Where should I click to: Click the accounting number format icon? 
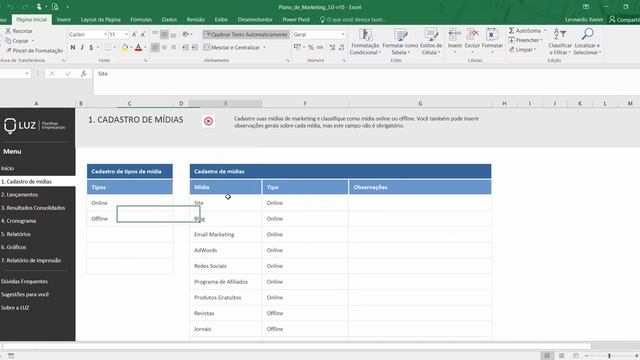(x=298, y=47)
